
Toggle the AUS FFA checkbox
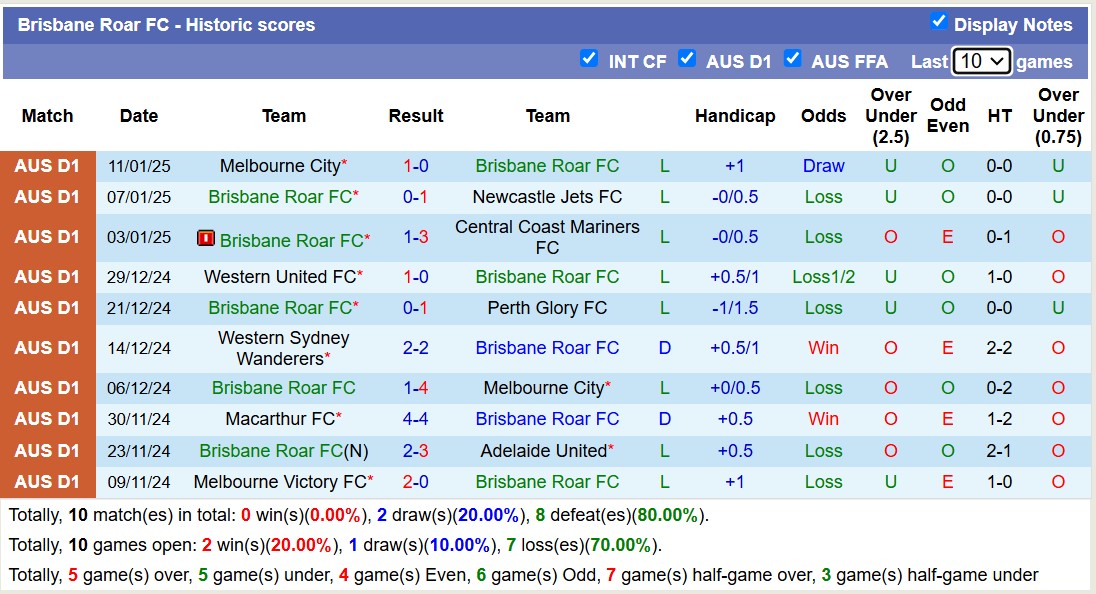pyautogui.click(x=793, y=60)
